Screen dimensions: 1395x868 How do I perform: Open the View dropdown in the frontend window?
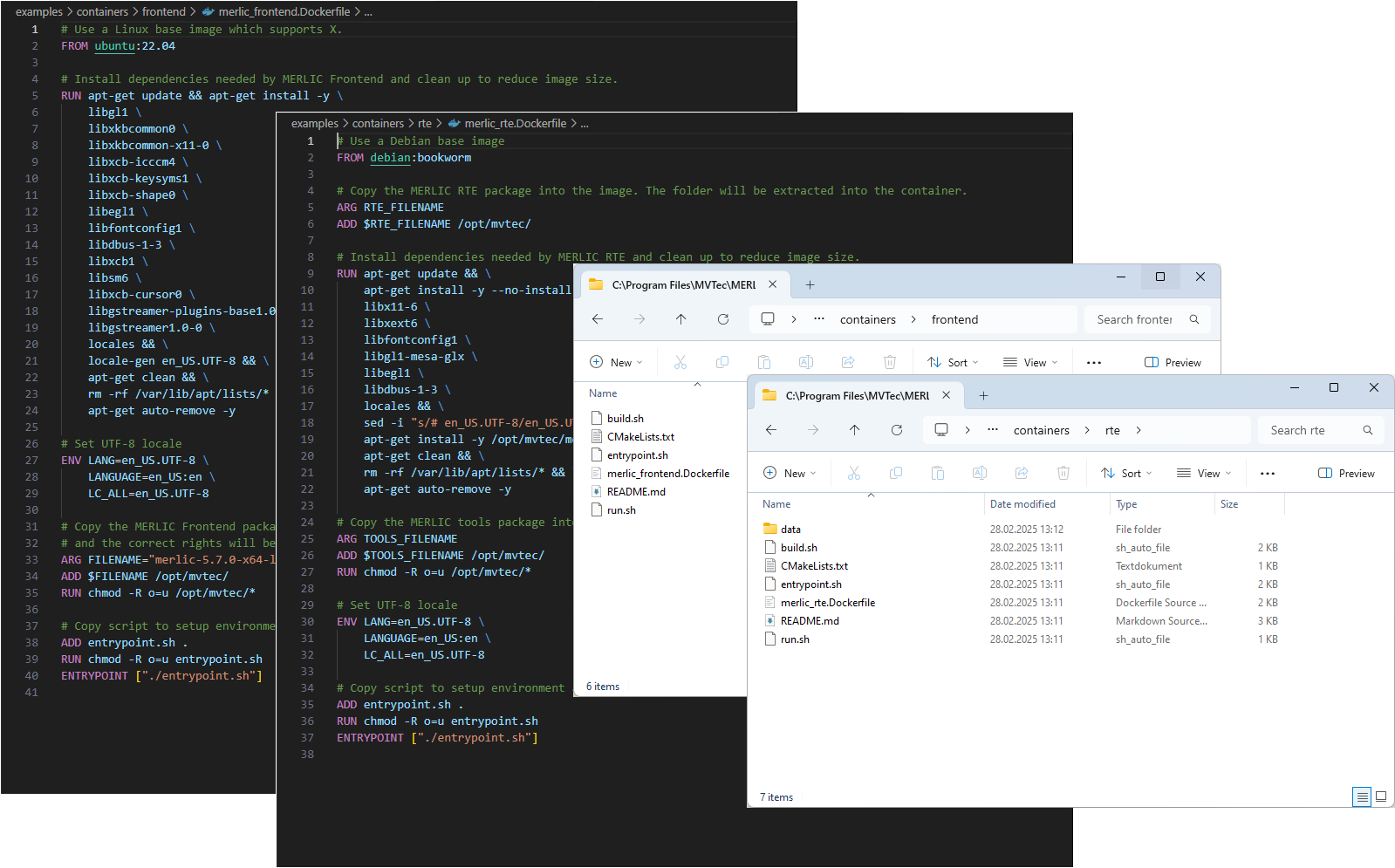[x=1030, y=362]
